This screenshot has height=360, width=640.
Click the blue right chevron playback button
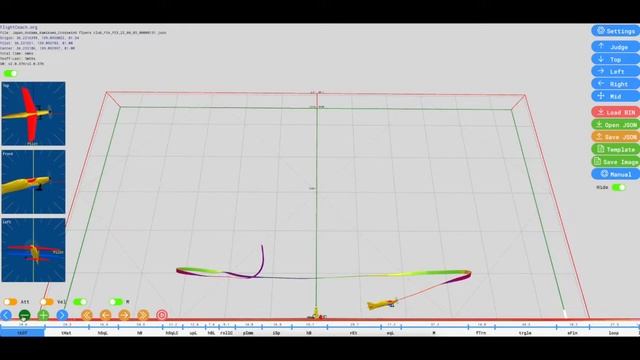(x=62, y=315)
